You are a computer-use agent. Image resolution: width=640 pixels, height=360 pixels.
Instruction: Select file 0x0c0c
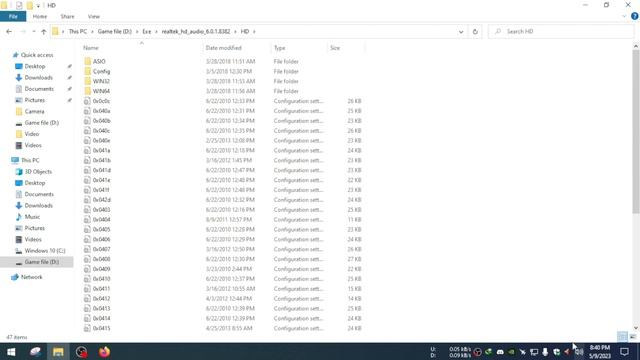point(101,101)
